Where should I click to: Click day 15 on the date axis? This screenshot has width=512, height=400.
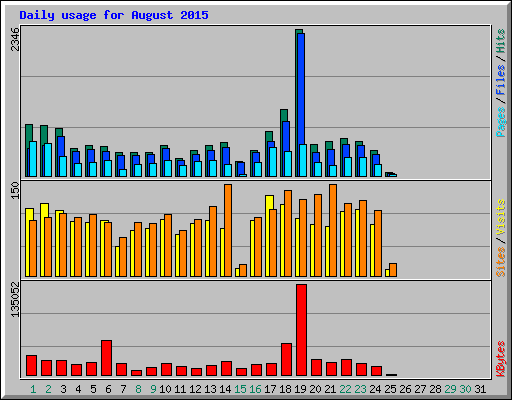point(240,389)
